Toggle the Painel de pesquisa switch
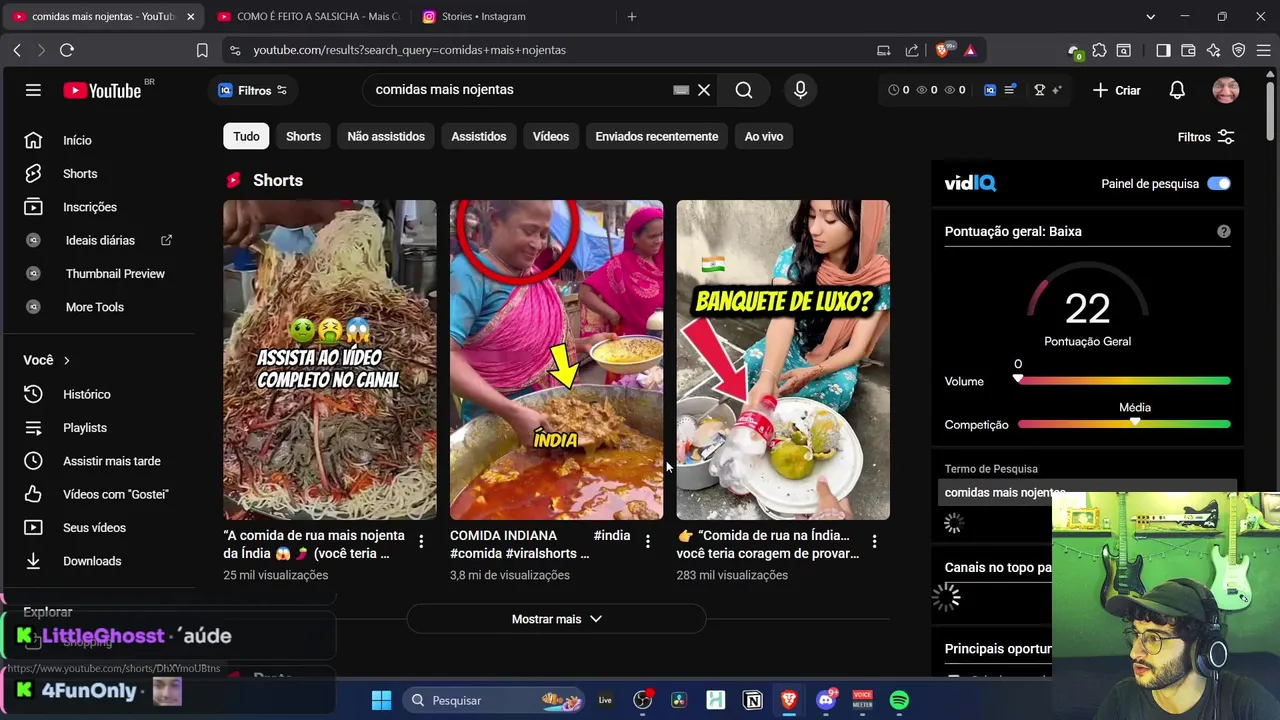The width and height of the screenshot is (1280, 720). pyautogui.click(x=1218, y=184)
